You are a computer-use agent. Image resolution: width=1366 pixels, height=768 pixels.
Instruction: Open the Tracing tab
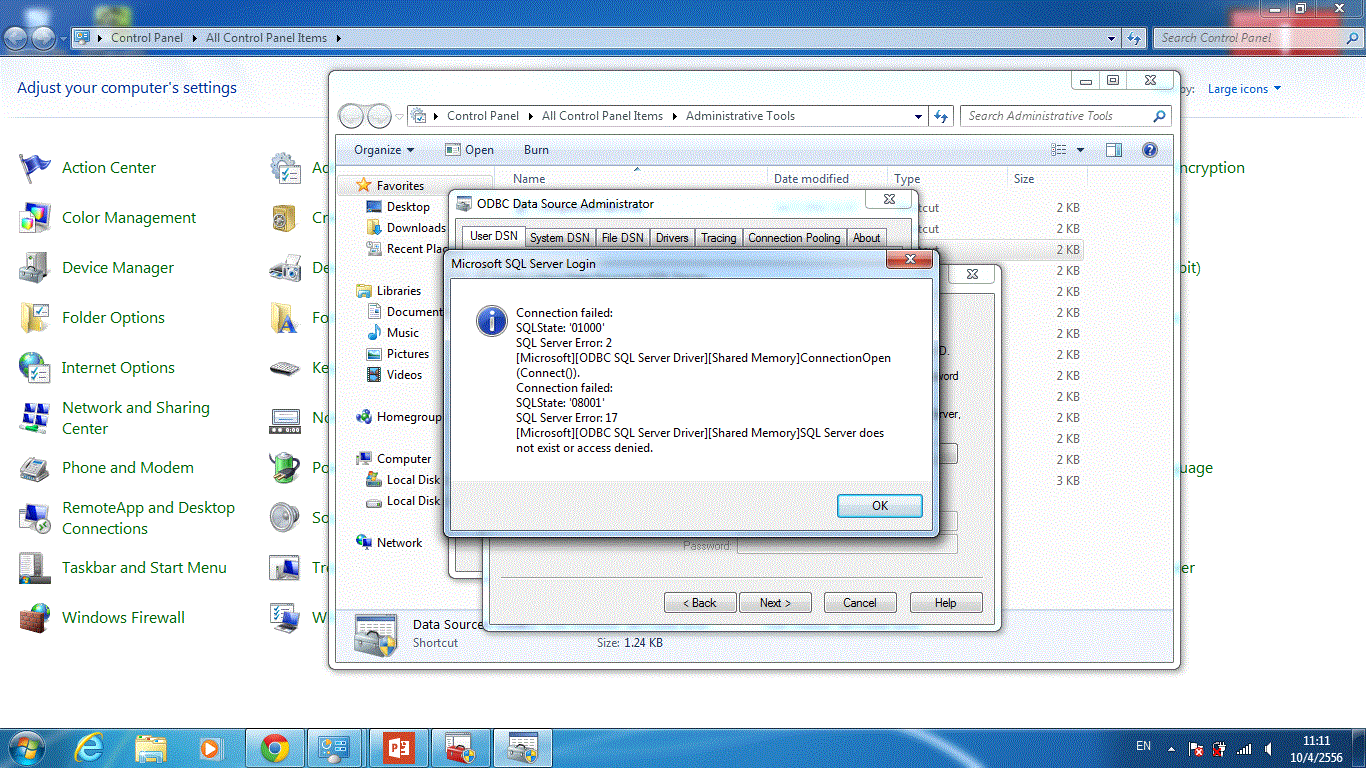[x=718, y=238]
